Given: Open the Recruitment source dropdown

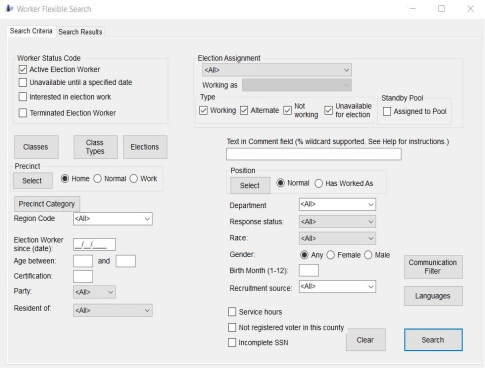Looking at the screenshot, I should pyautogui.click(x=337, y=287).
